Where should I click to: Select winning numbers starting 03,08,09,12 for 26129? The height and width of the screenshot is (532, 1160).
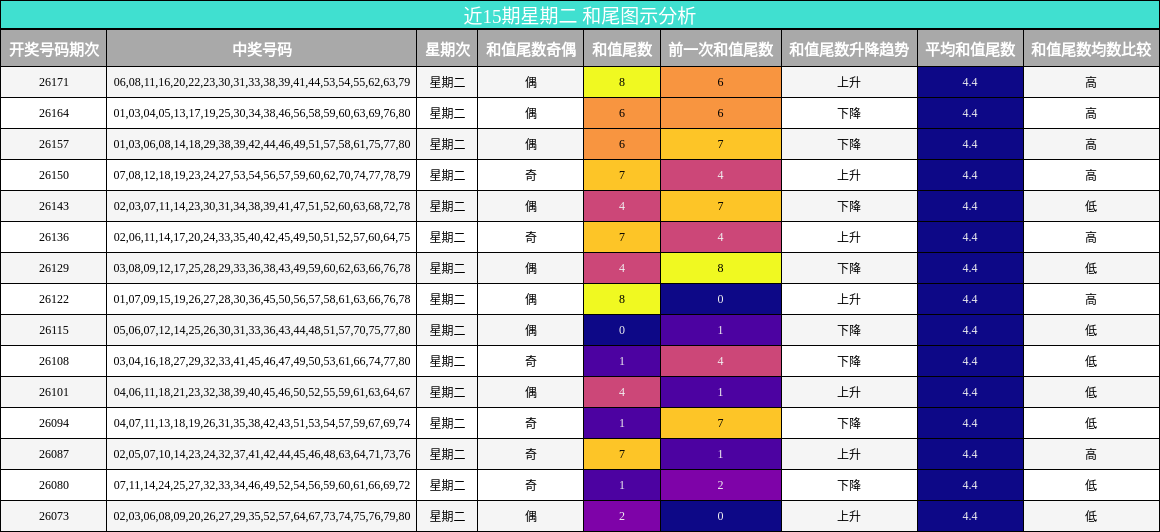[262, 269]
